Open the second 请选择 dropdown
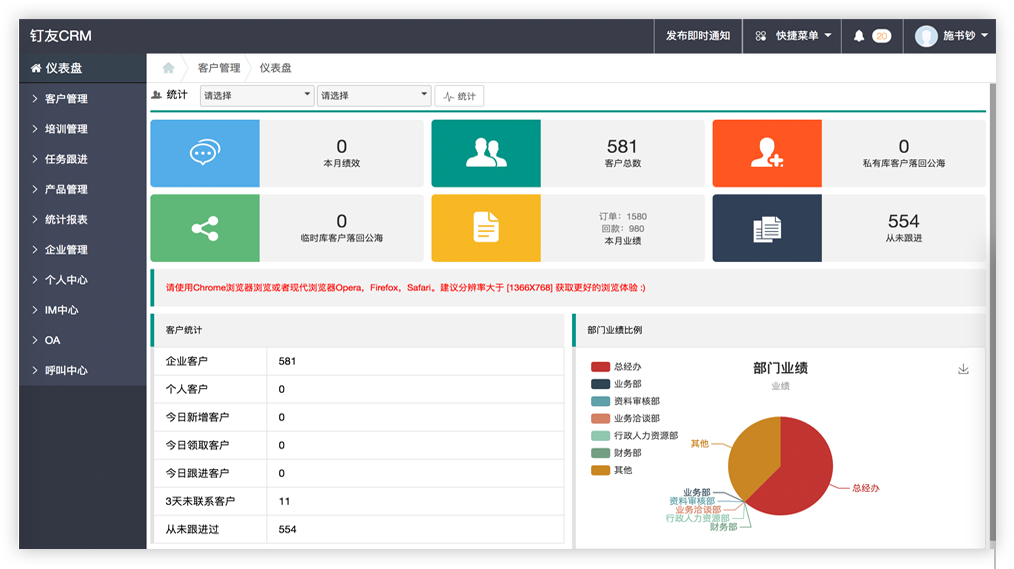 point(374,96)
